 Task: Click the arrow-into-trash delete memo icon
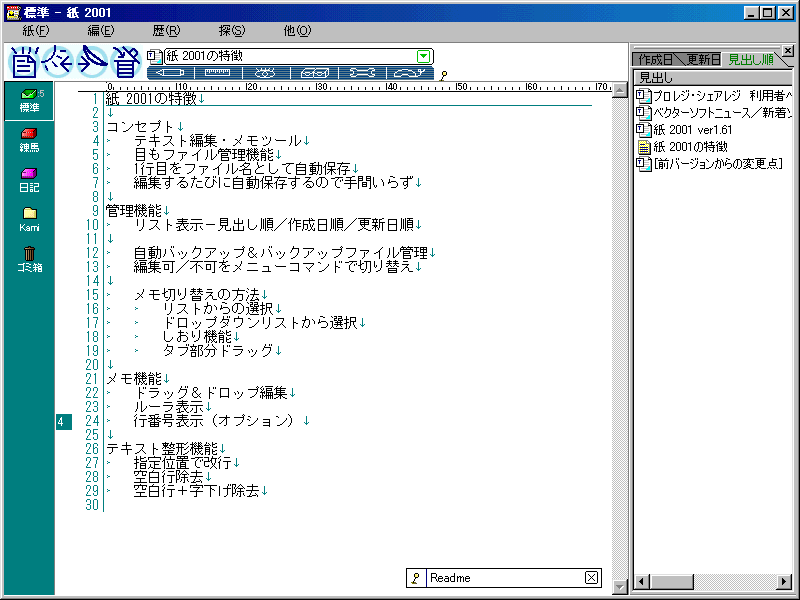[126, 62]
